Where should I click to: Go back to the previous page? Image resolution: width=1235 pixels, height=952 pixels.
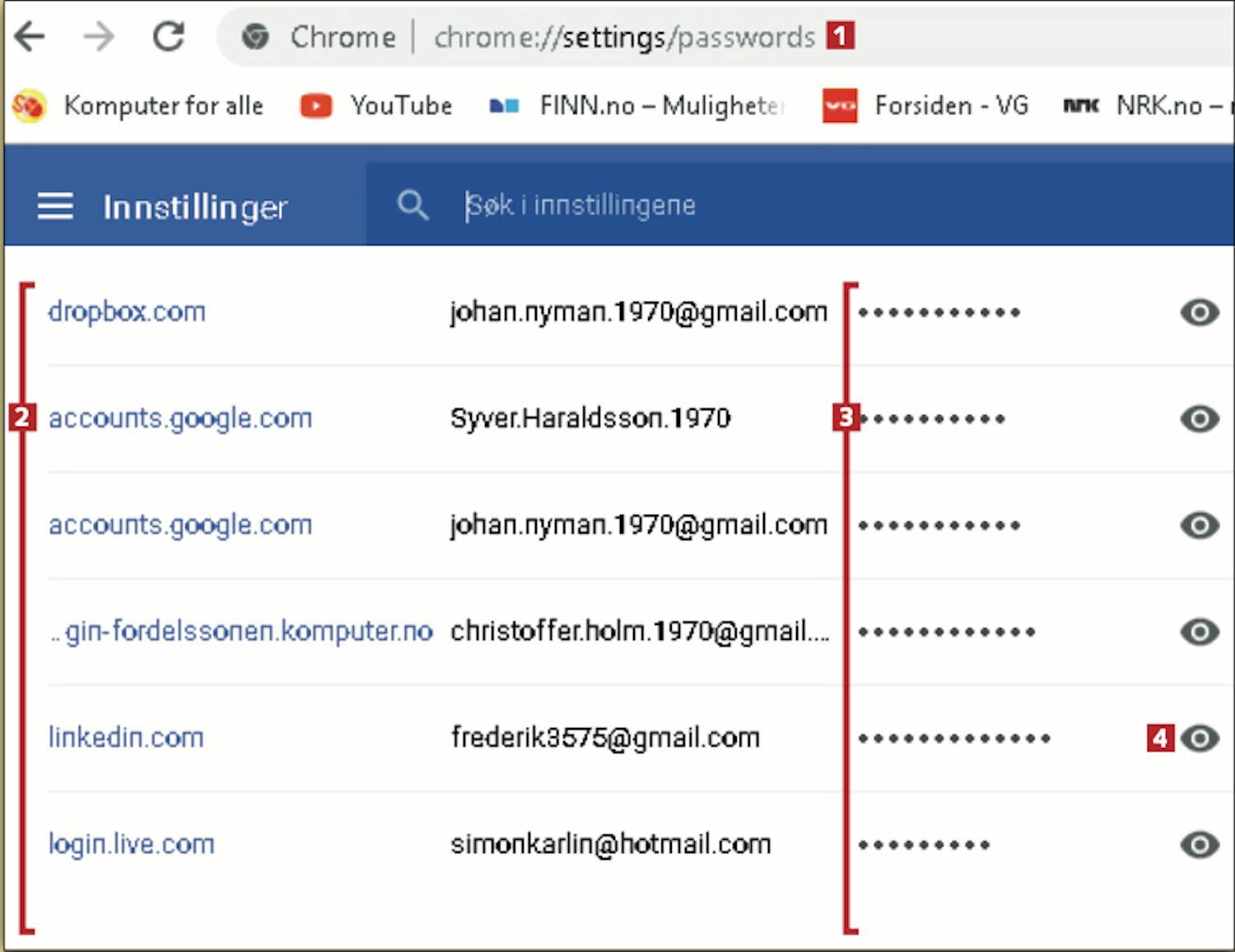(30, 37)
